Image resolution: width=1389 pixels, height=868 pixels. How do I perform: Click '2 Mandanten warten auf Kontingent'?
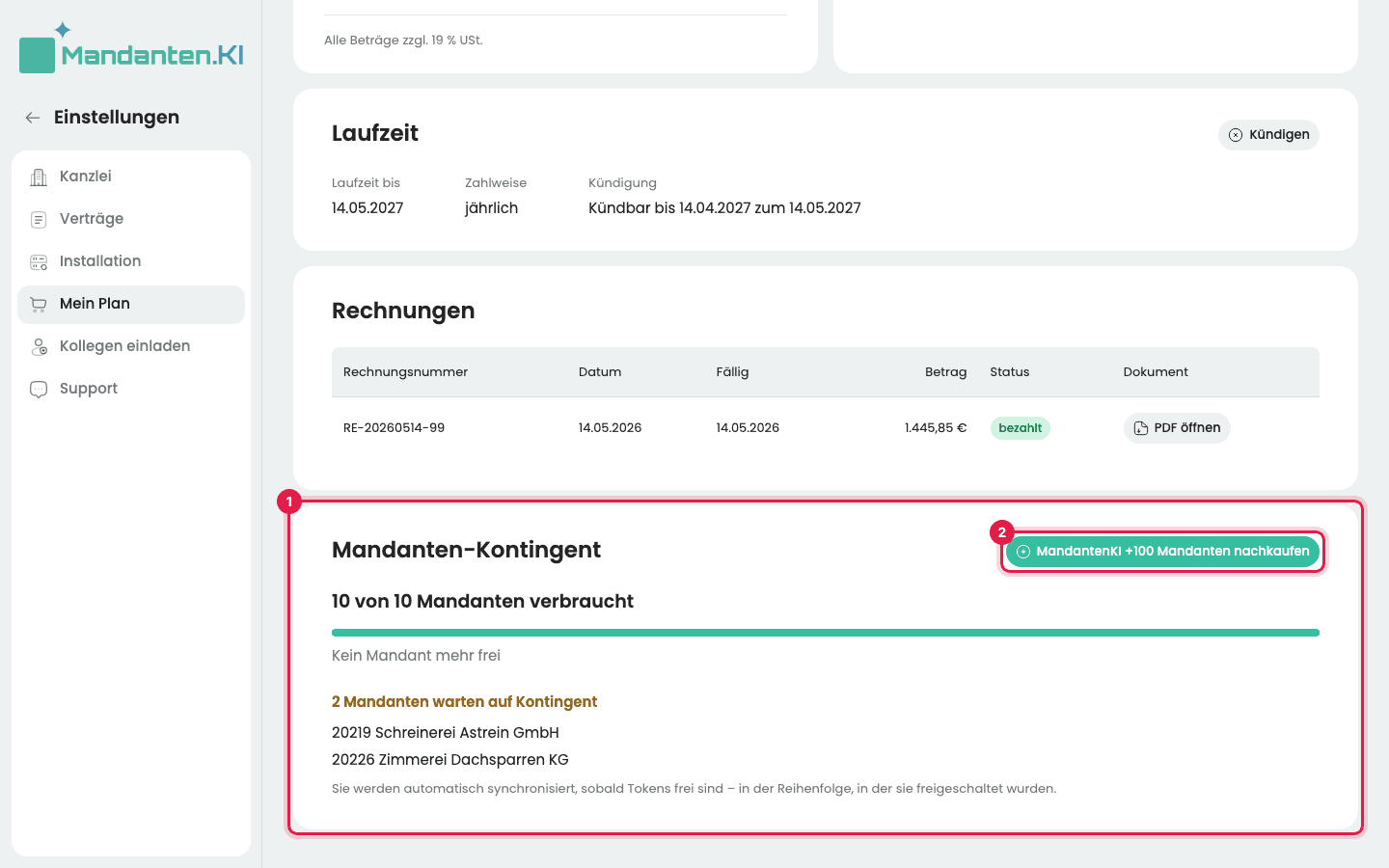(x=464, y=702)
